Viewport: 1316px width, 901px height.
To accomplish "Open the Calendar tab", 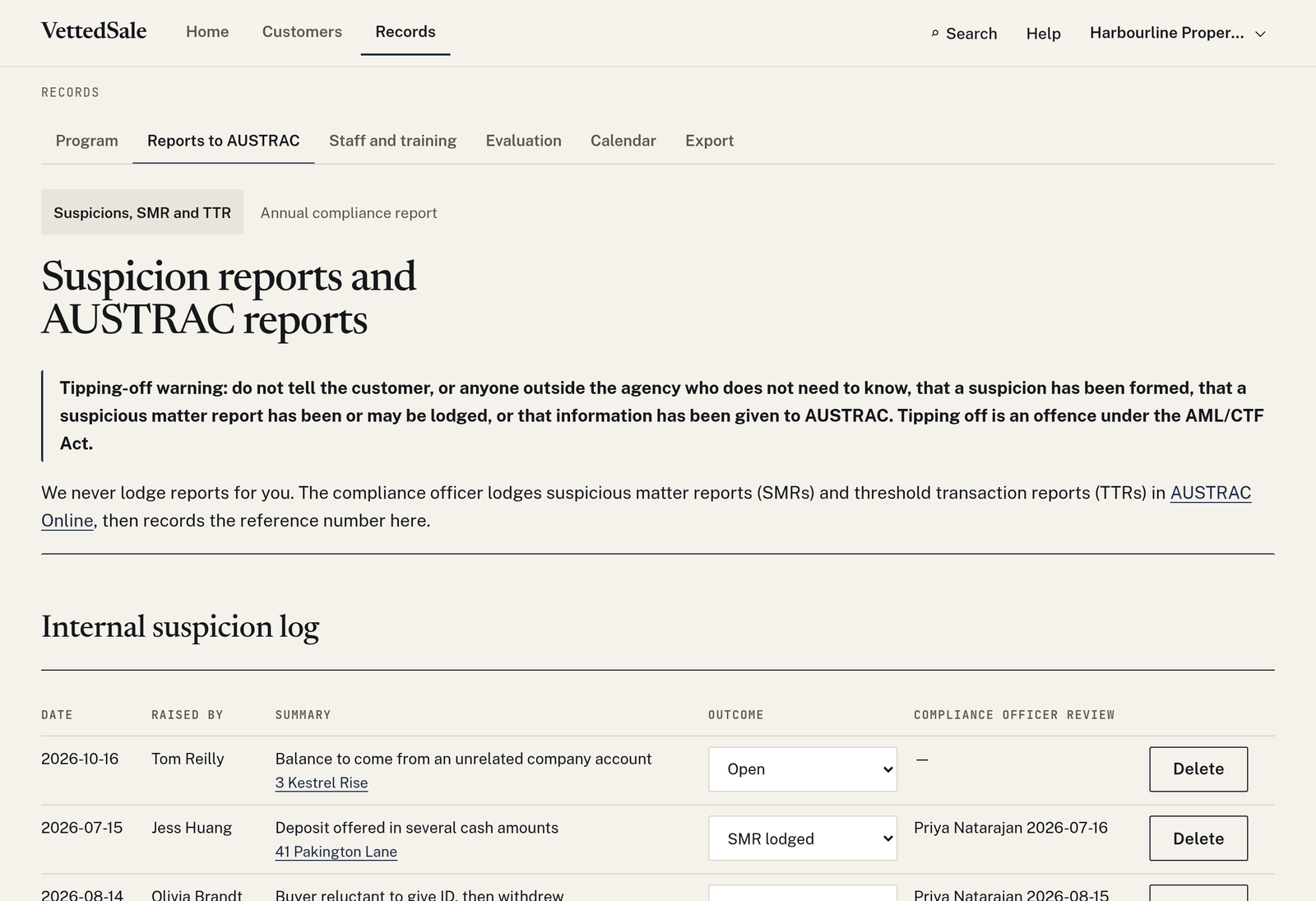I will point(623,141).
